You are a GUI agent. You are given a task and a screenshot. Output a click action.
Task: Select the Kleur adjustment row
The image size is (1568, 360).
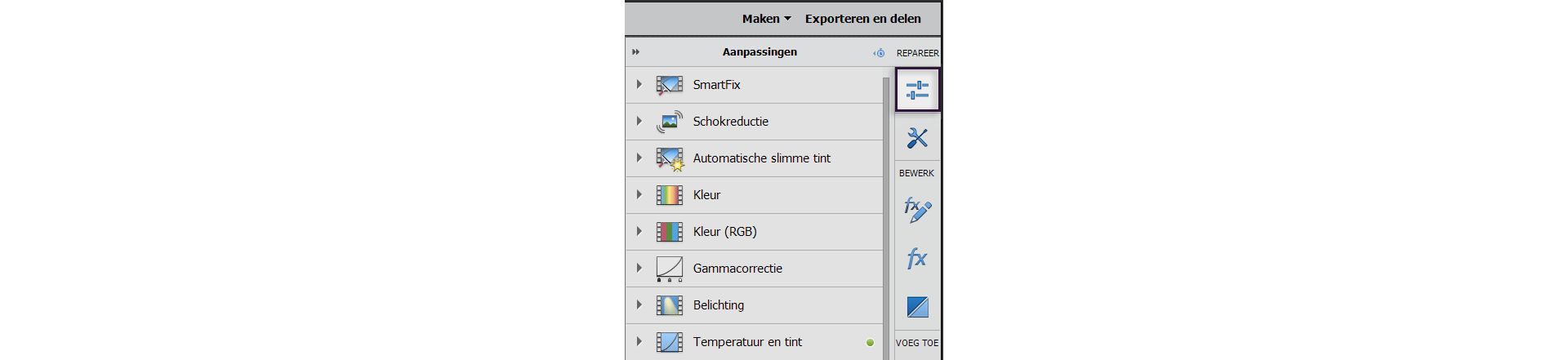point(755,195)
